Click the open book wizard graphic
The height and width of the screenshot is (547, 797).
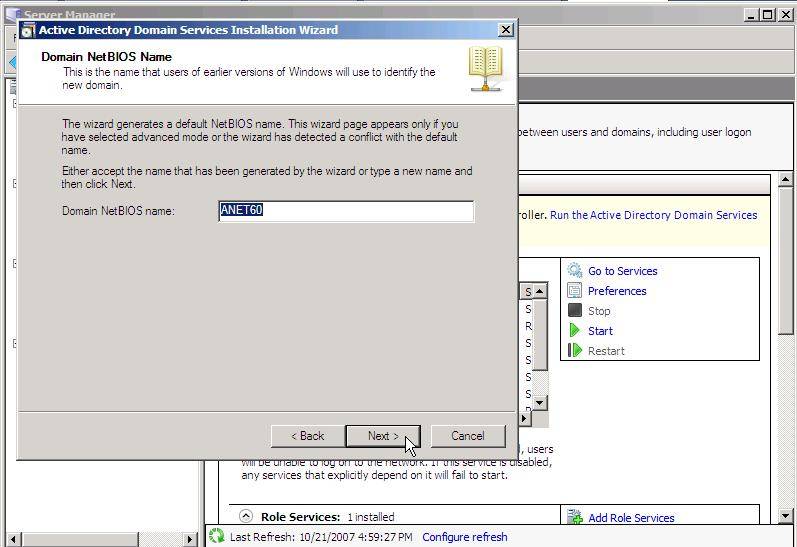point(485,69)
